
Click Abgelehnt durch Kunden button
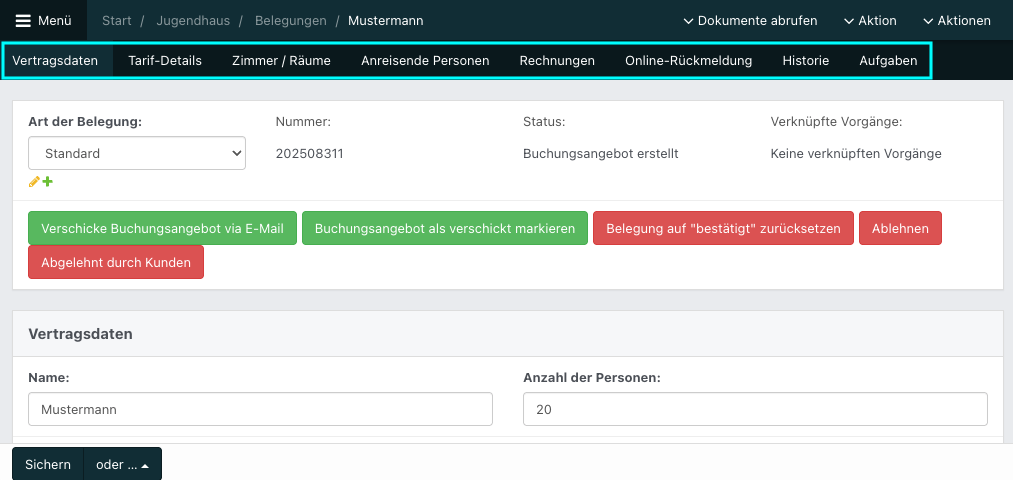tap(116, 262)
